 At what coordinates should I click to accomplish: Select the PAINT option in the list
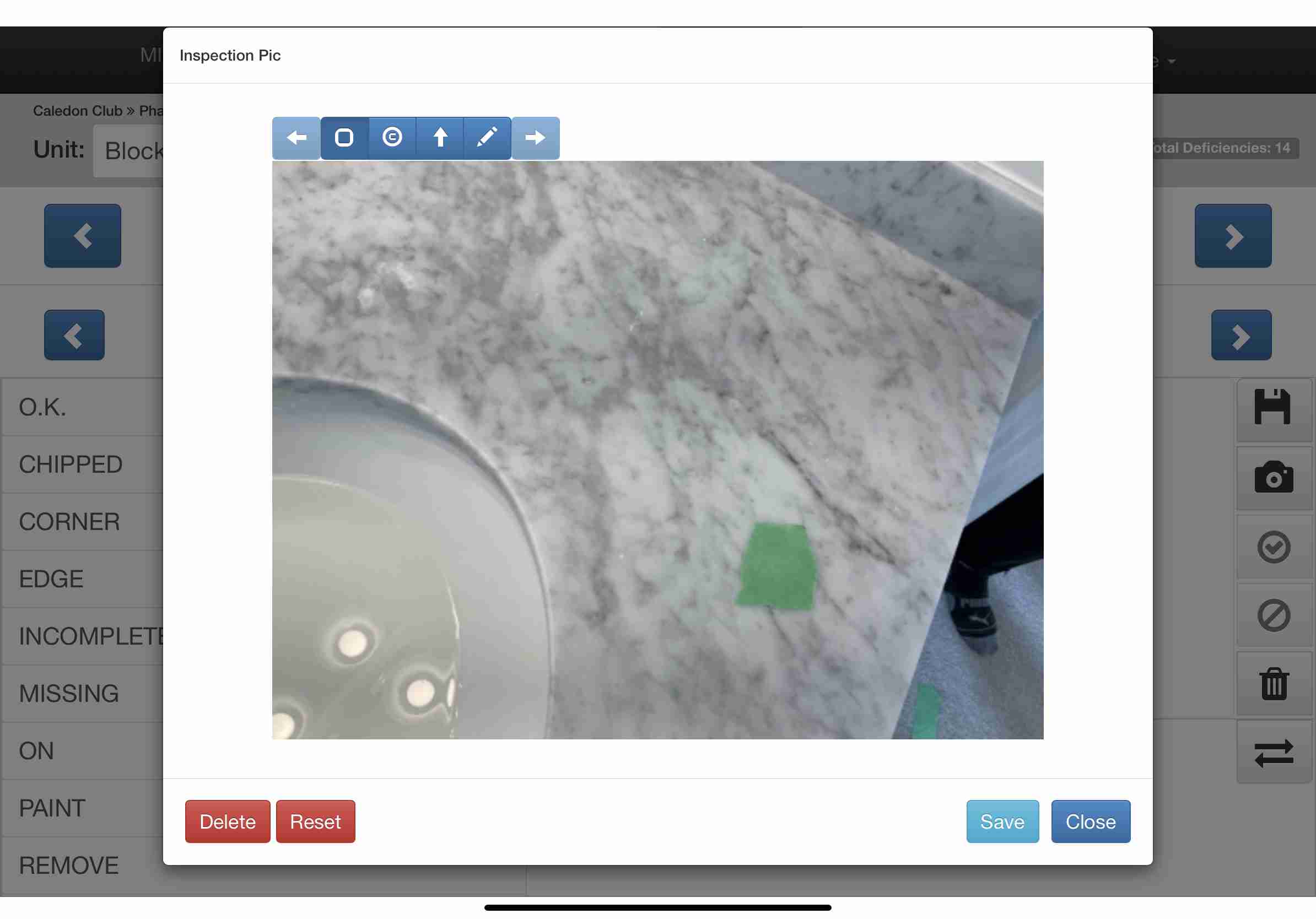tap(83, 808)
